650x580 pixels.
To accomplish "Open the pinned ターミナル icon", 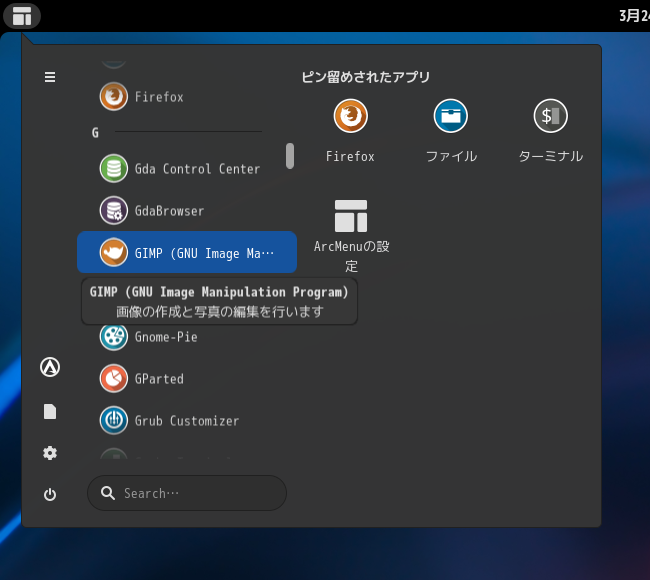I will click(x=551, y=116).
